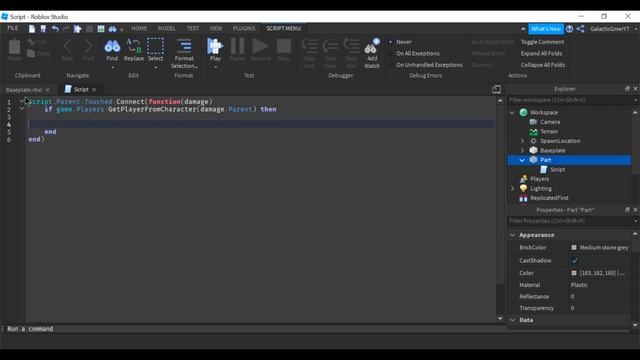Screen dimensions: 640x360
Task: Open the FILE menu
Action: pyautogui.click(x=13, y=28)
